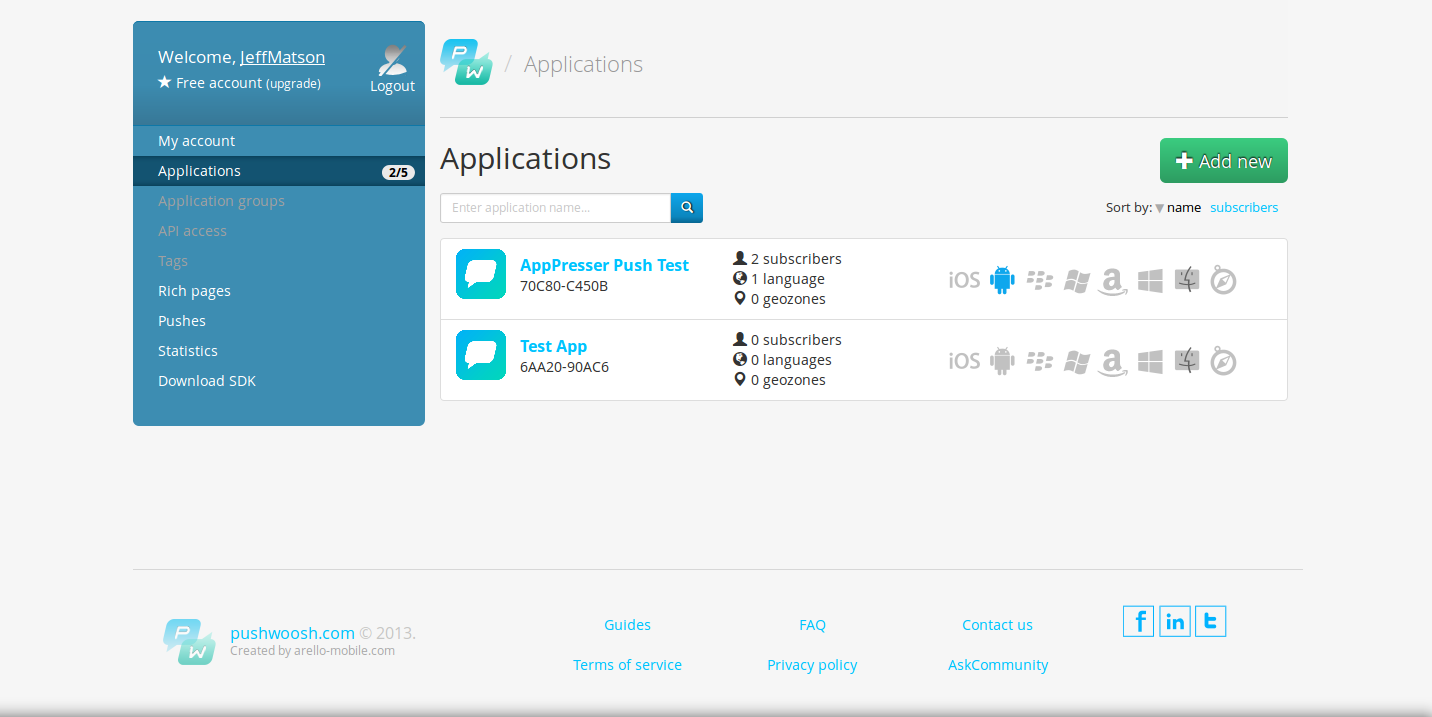Open API access in the sidebar

[x=279, y=231]
